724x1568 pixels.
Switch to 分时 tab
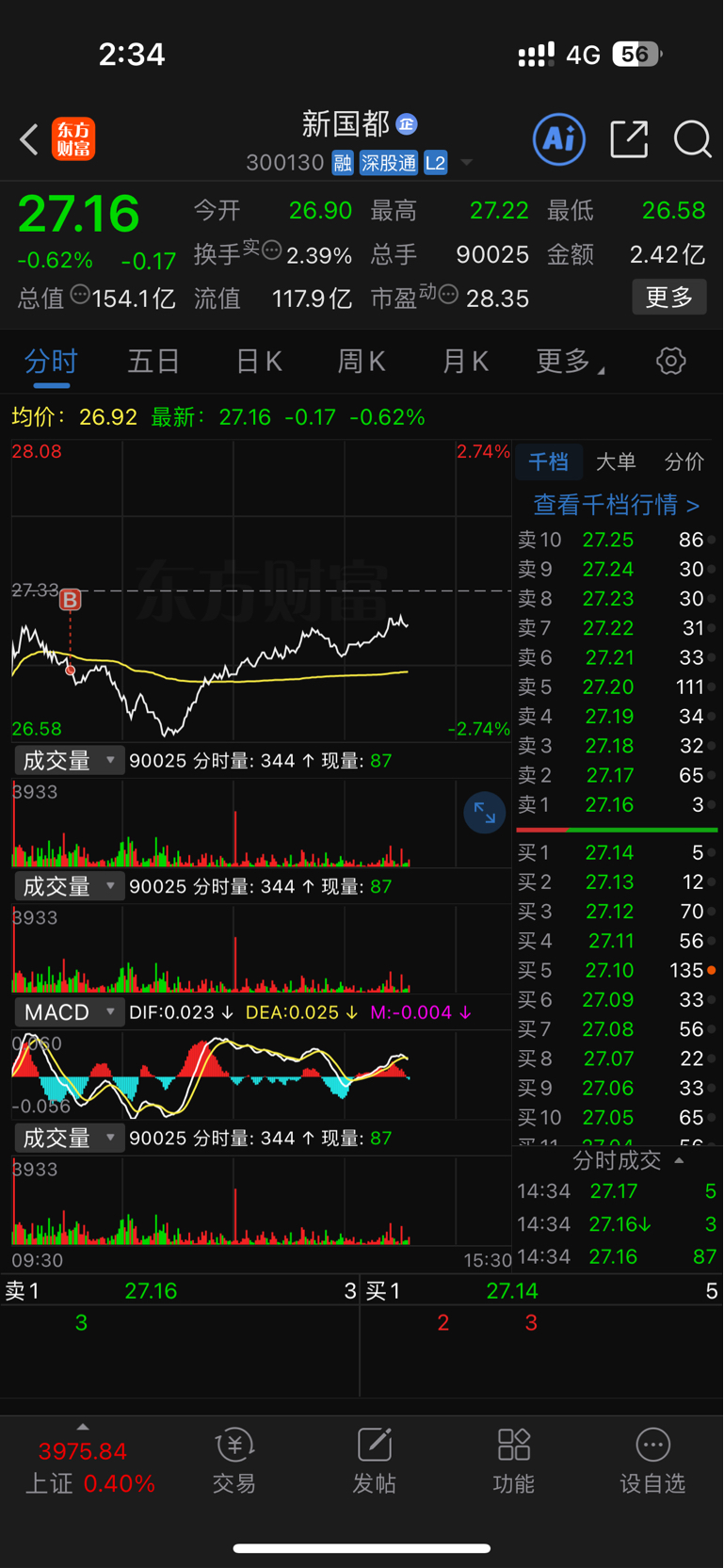pos(51,361)
